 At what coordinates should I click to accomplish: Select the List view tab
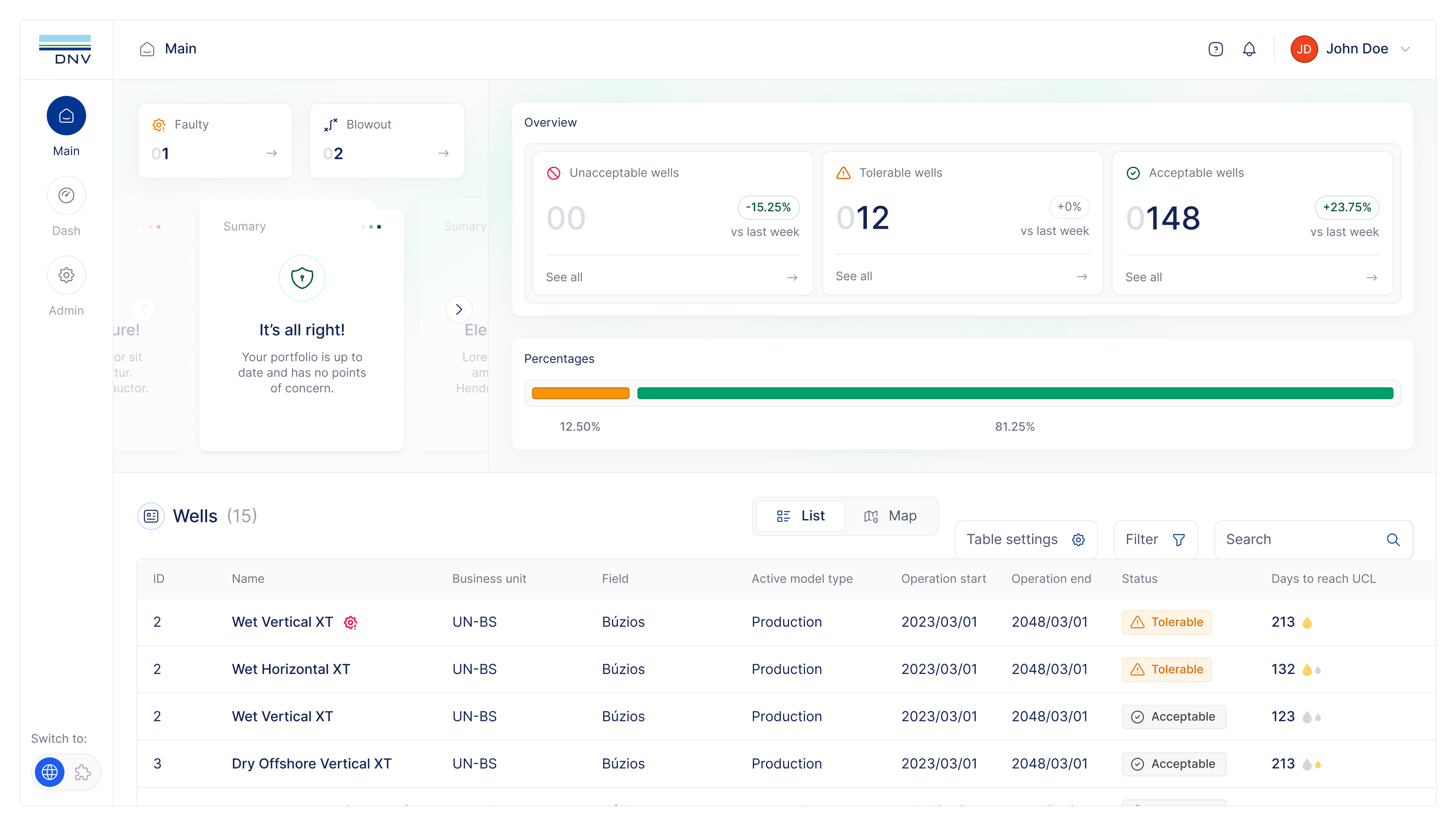pyautogui.click(x=800, y=516)
